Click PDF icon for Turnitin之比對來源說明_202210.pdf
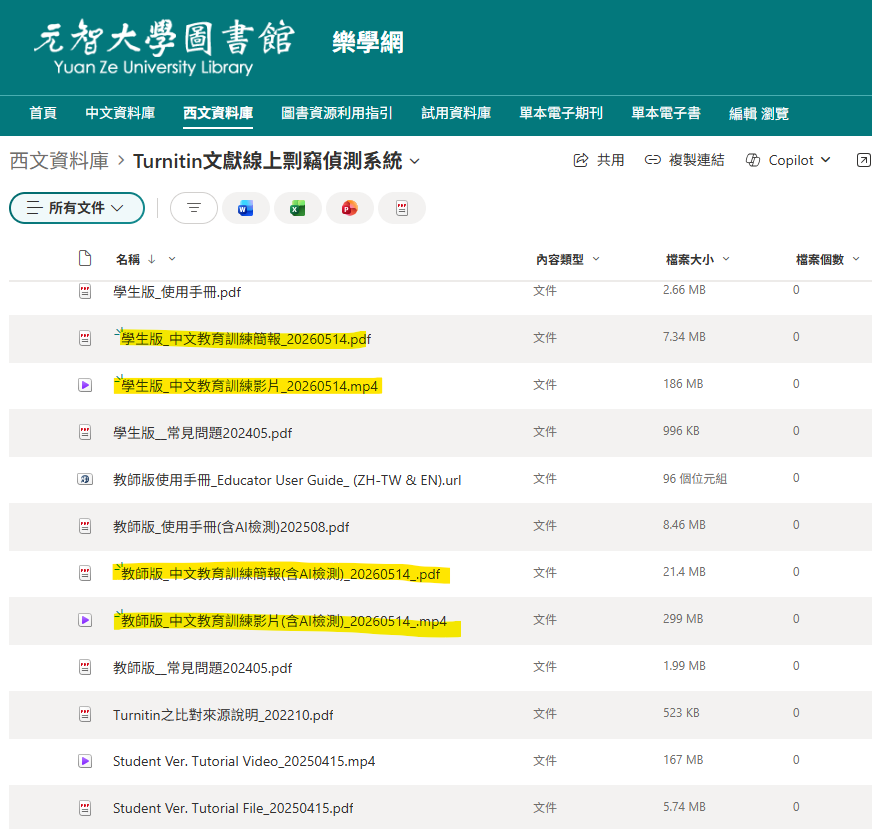This screenshot has height=829, width=872. pos(85,714)
